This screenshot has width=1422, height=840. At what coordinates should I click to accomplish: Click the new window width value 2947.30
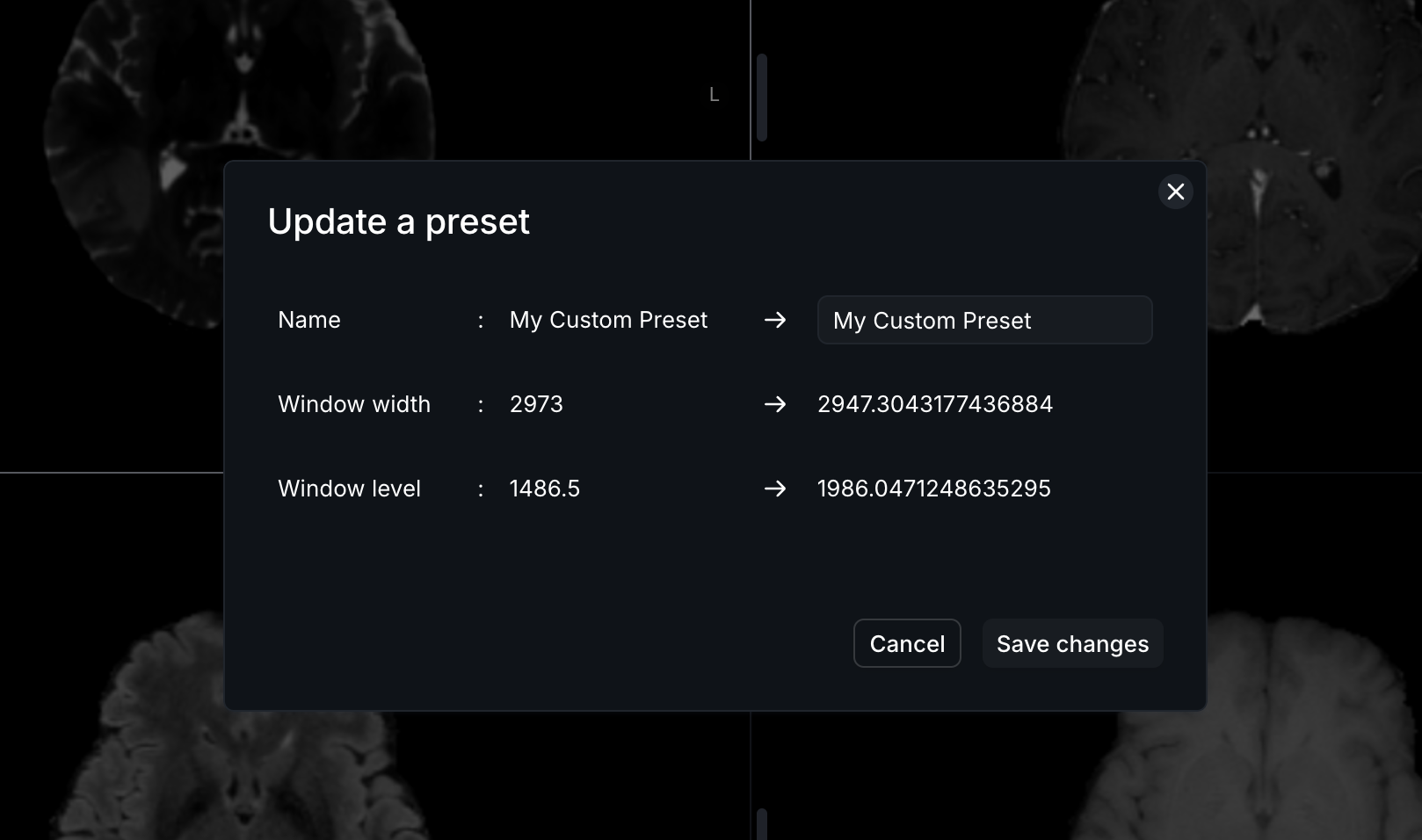(935, 404)
